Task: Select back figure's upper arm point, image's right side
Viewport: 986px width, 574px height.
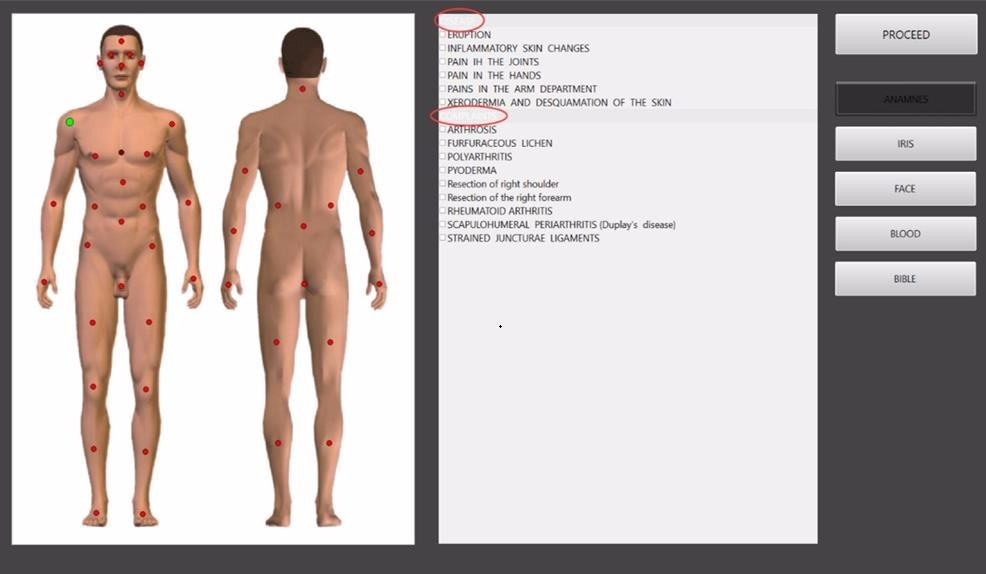Action: [x=360, y=171]
